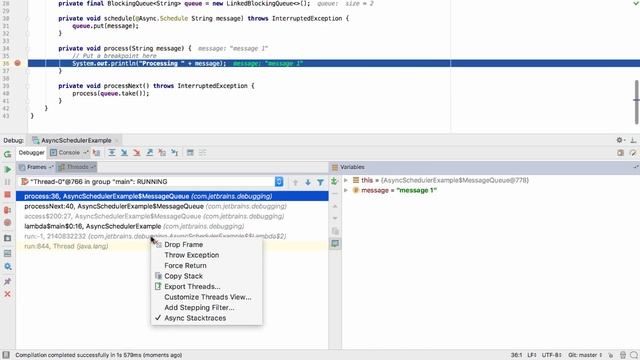Restore Variables panel layout icon

pos(636,167)
